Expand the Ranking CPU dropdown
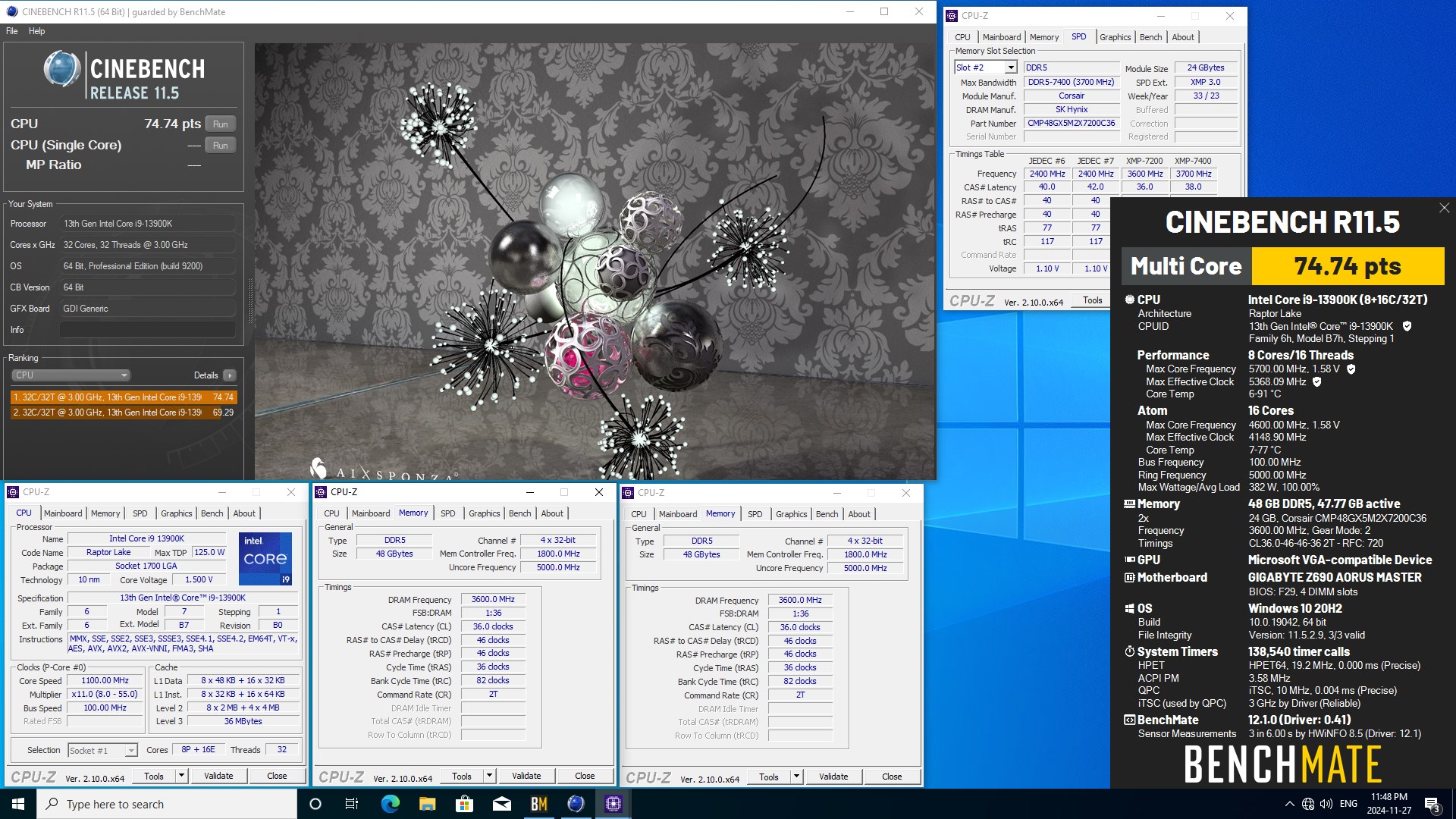The height and width of the screenshot is (819, 1456). click(x=71, y=375)
